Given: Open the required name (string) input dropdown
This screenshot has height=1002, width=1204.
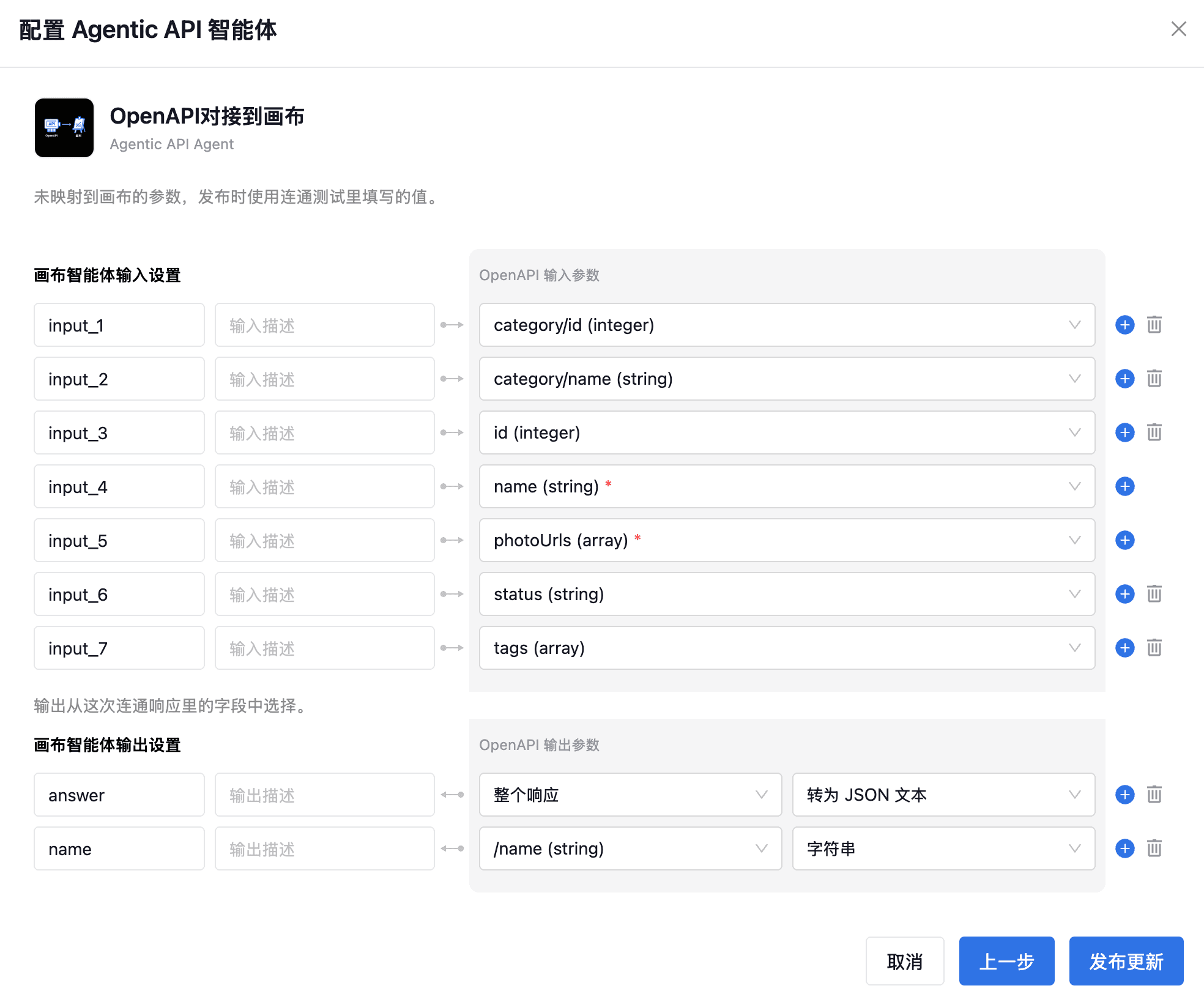Looking at the screenshot, I should [787, 486].
